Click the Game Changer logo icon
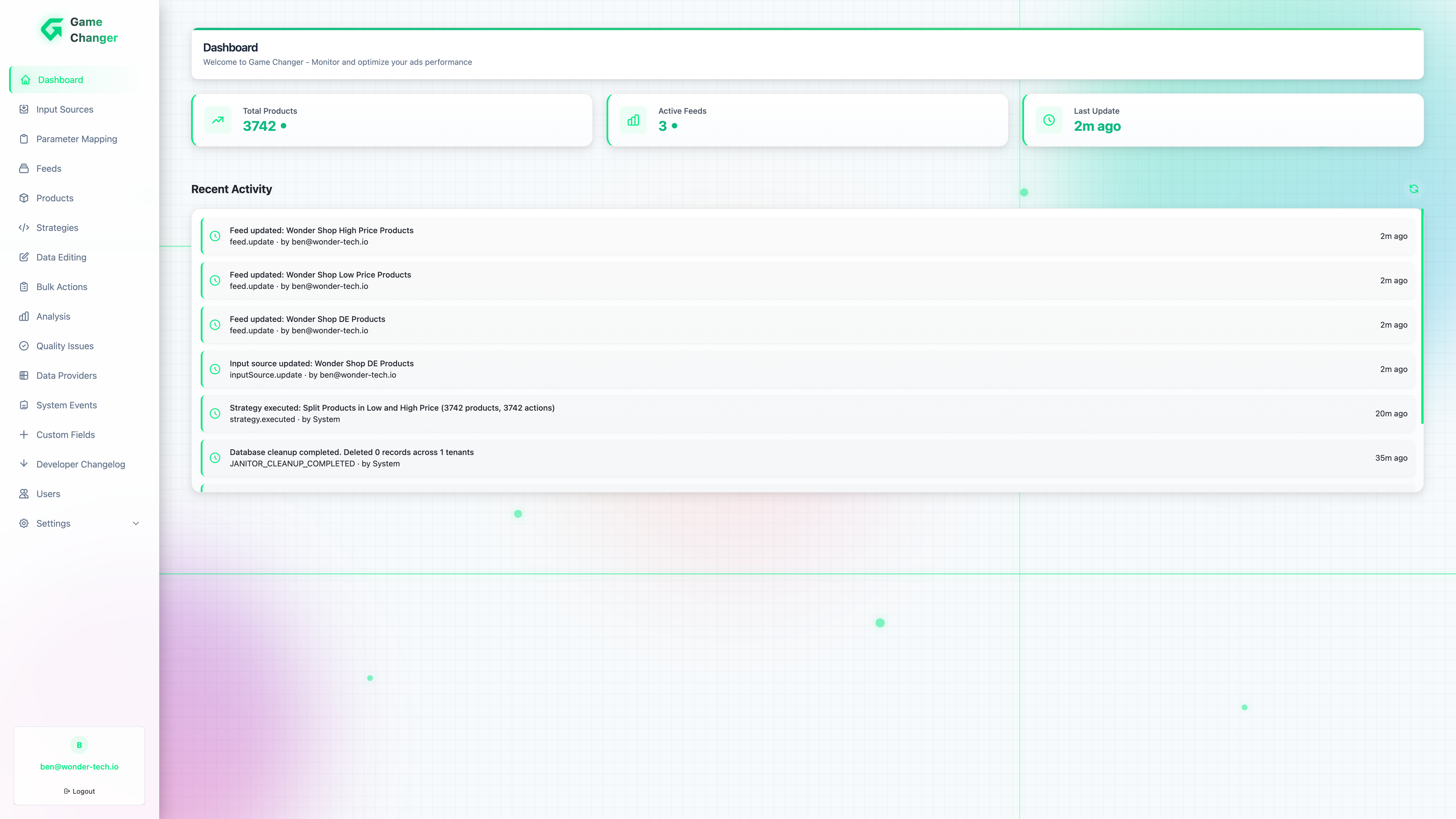The height and width of the screenshot is (819, 1456). click(52, 29)
